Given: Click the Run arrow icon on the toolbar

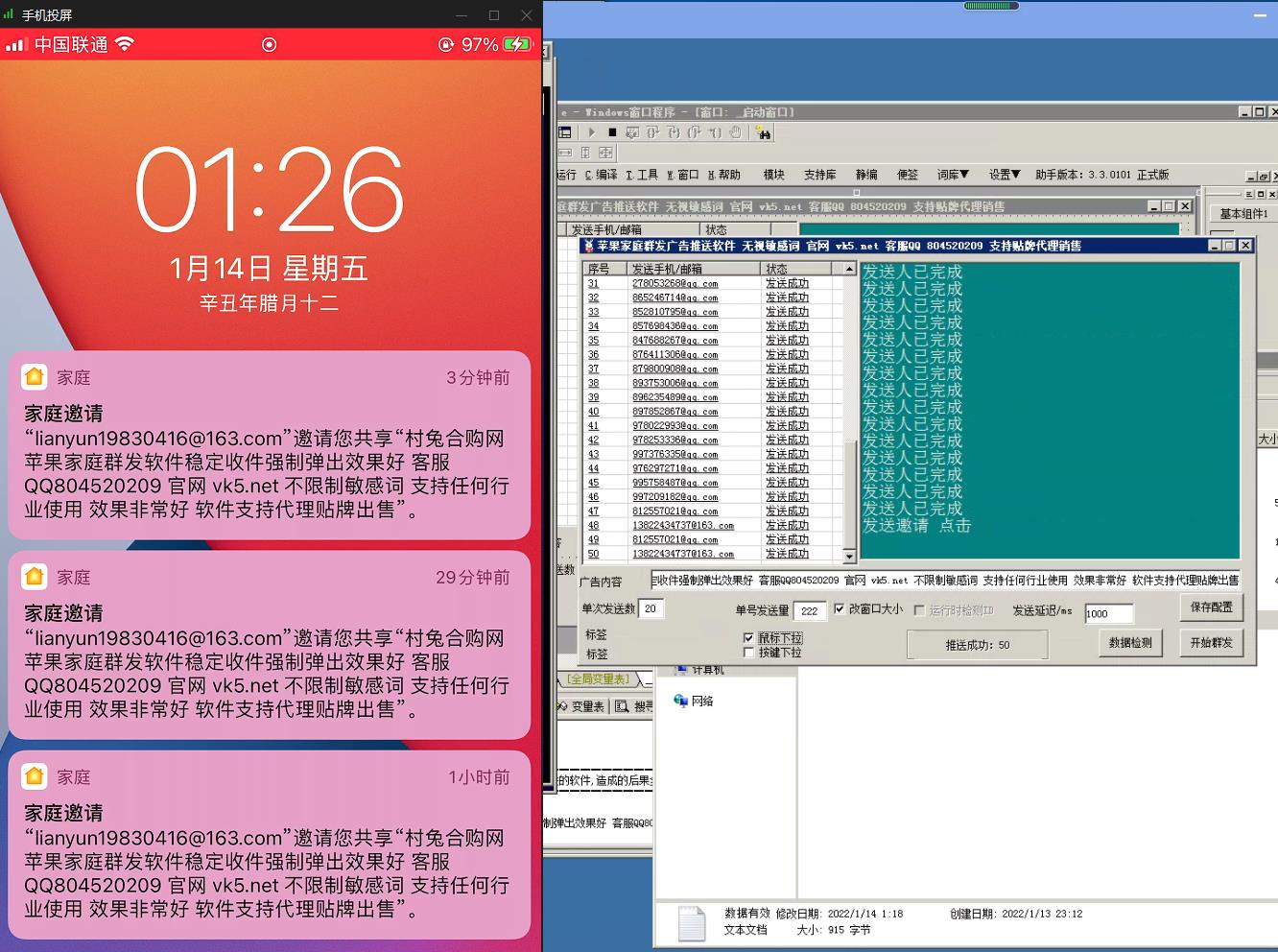Looking at the screenshot, I should (x=592, y=132).
